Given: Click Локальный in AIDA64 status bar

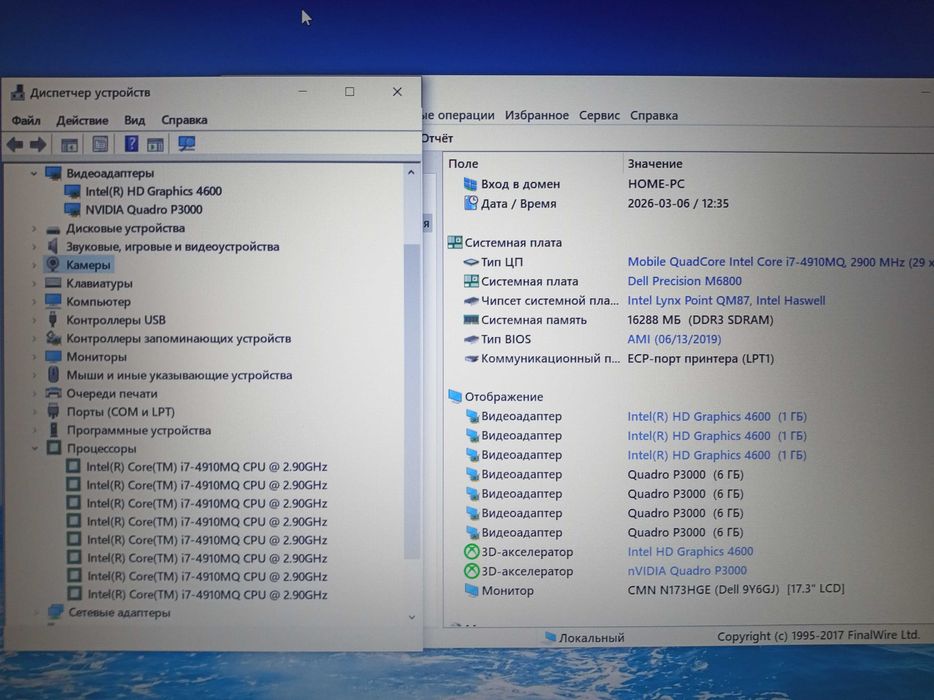Looking at the screenshot, I should [x=591, y=638].
